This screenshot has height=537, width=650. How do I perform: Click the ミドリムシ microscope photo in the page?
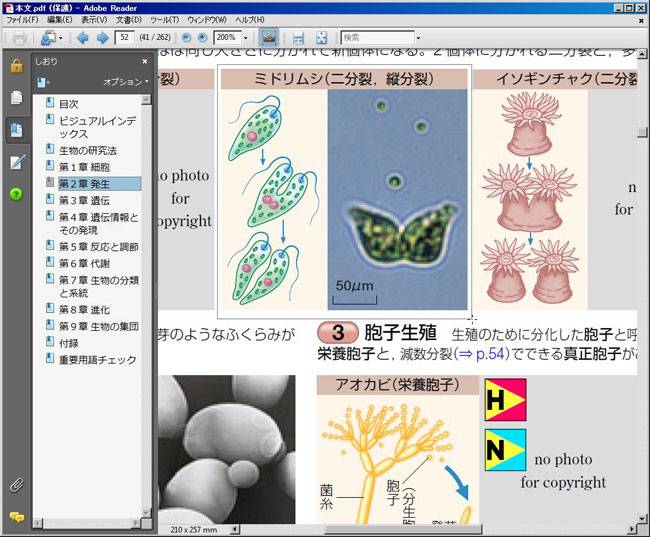coord(397,199)
